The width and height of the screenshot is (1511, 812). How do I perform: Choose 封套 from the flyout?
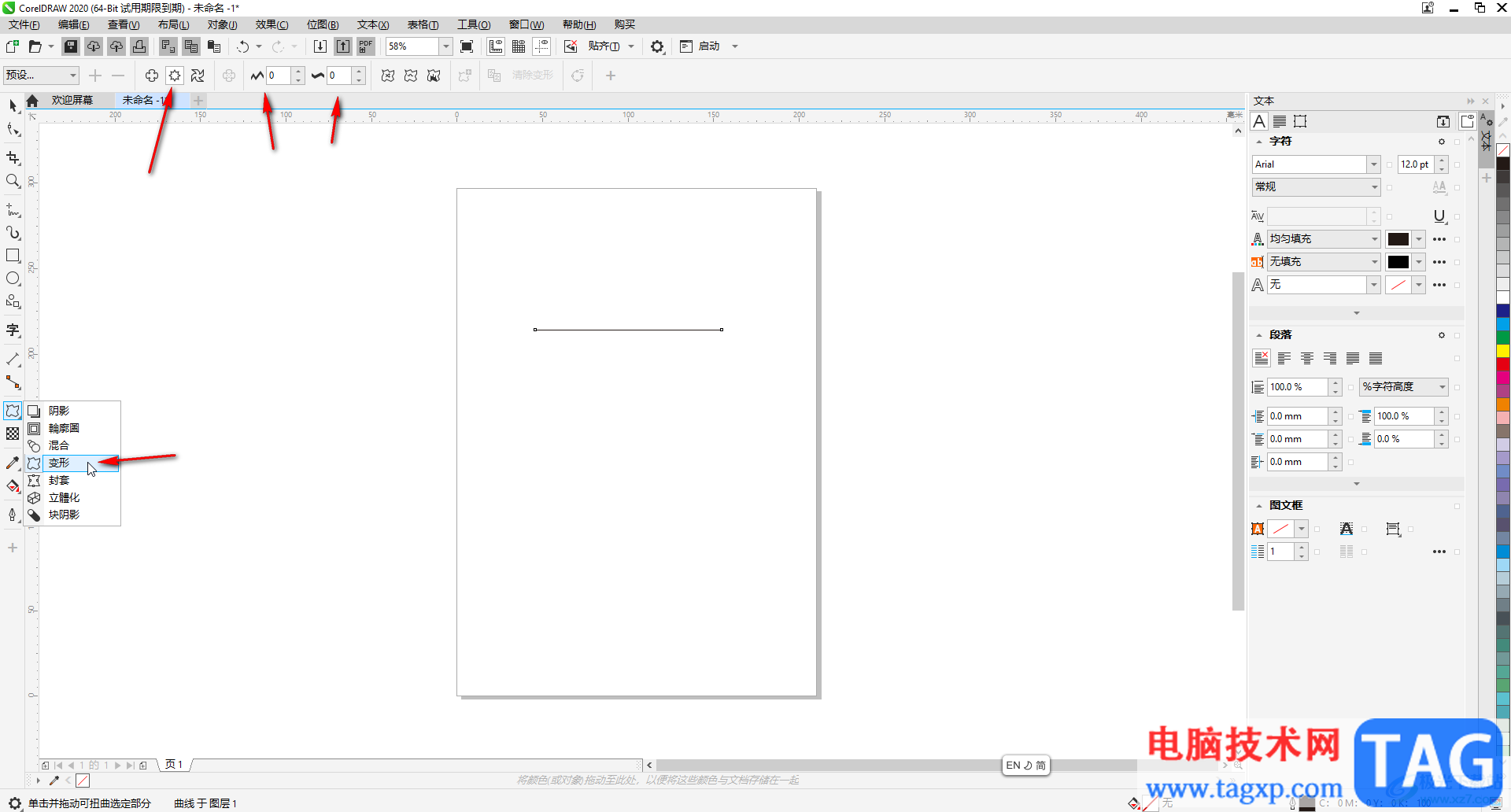click(73, 480)
